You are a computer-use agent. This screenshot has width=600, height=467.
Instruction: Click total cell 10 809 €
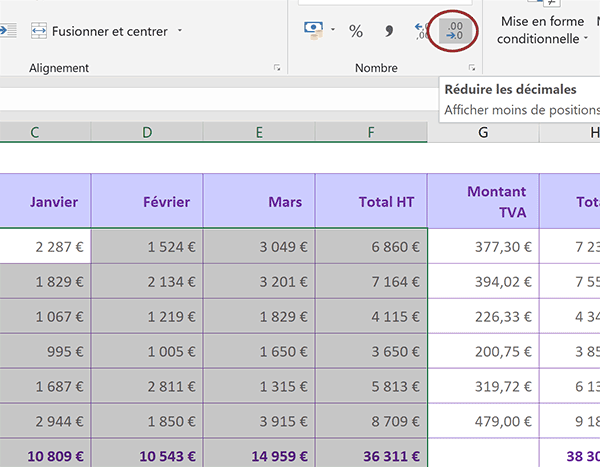point(45,453)
